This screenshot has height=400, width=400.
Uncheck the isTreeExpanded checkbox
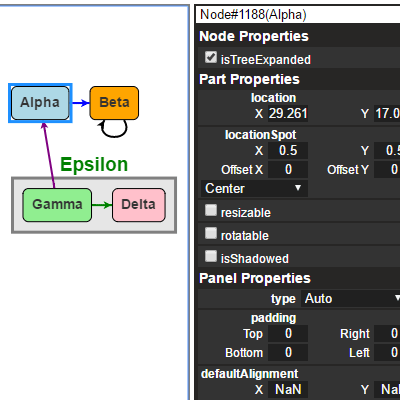211,57
